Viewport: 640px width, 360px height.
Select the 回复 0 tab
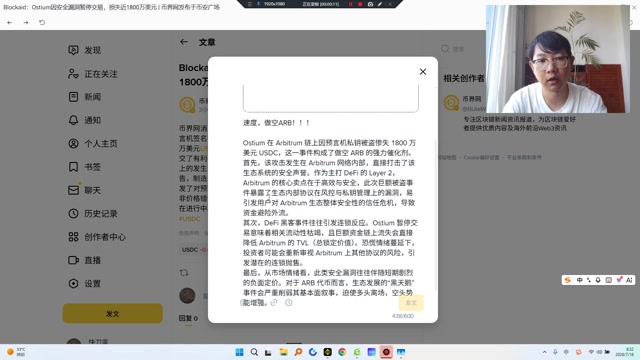(188, 318)
